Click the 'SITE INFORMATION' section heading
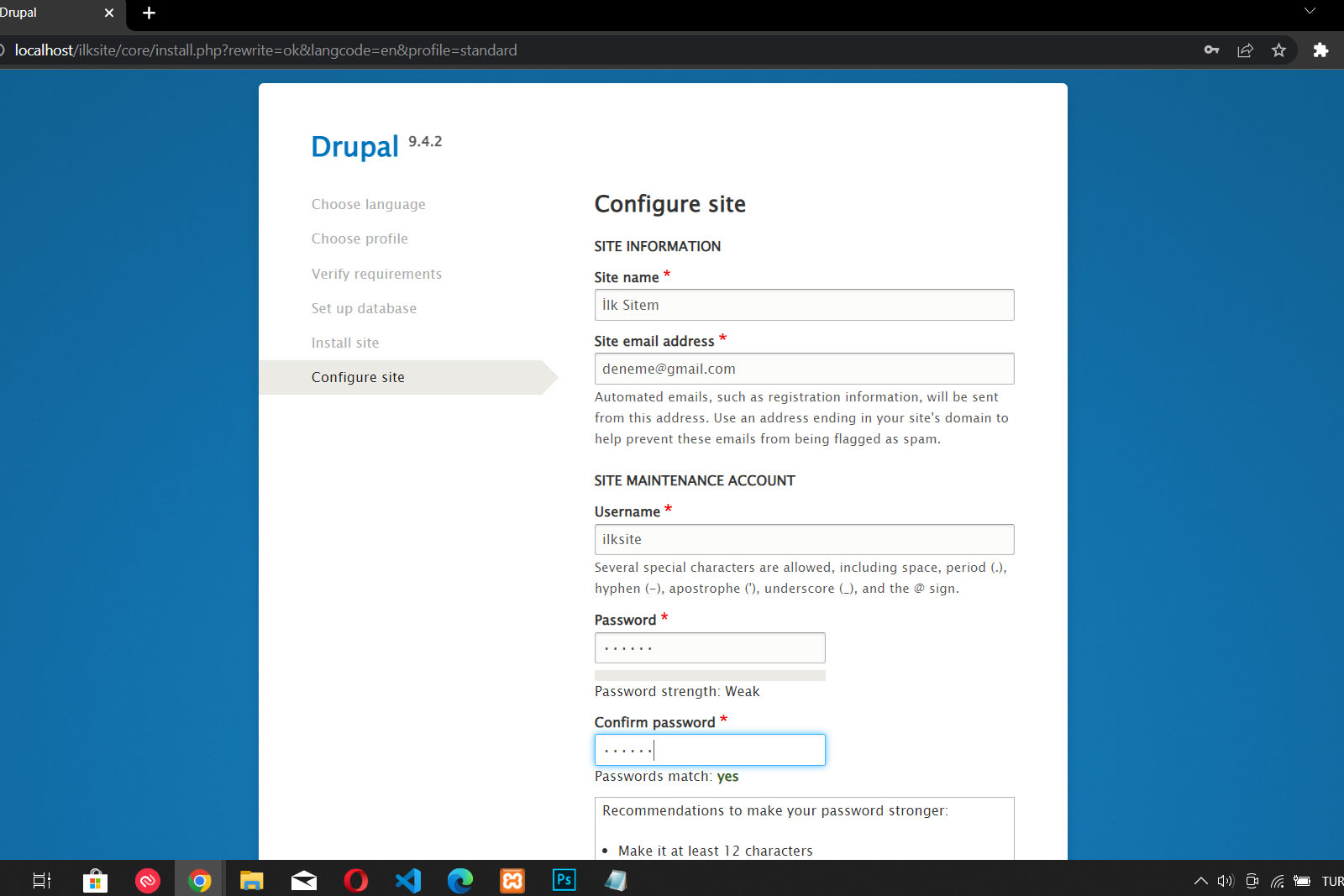1344x896 pixels. pyautogui.click(x=658, y=246)
